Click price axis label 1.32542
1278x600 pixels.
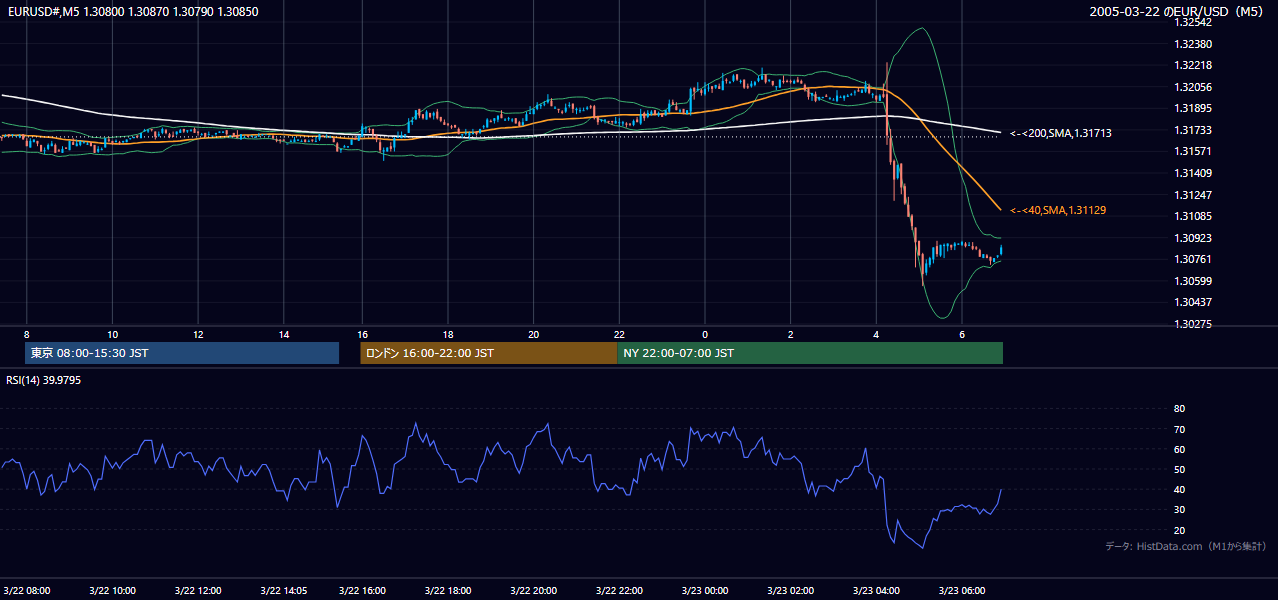(x=1193, y=22)
